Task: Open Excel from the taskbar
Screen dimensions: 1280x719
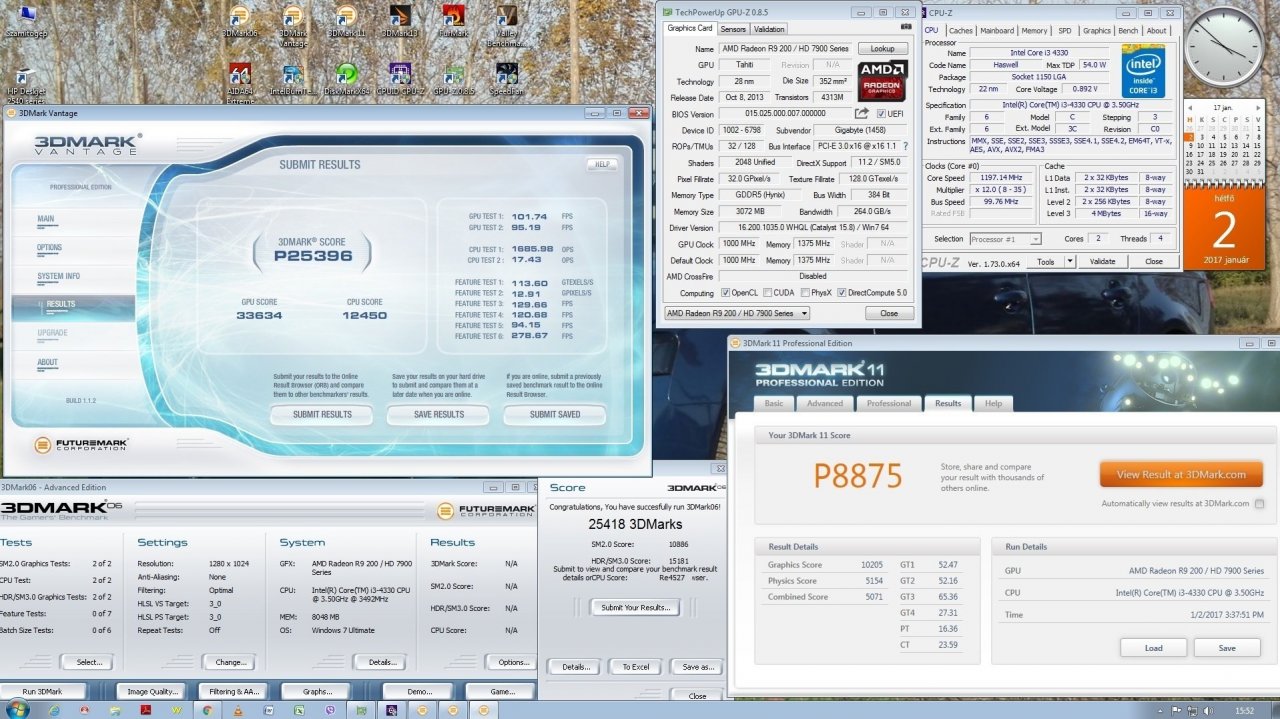Action: coord(299,709)
